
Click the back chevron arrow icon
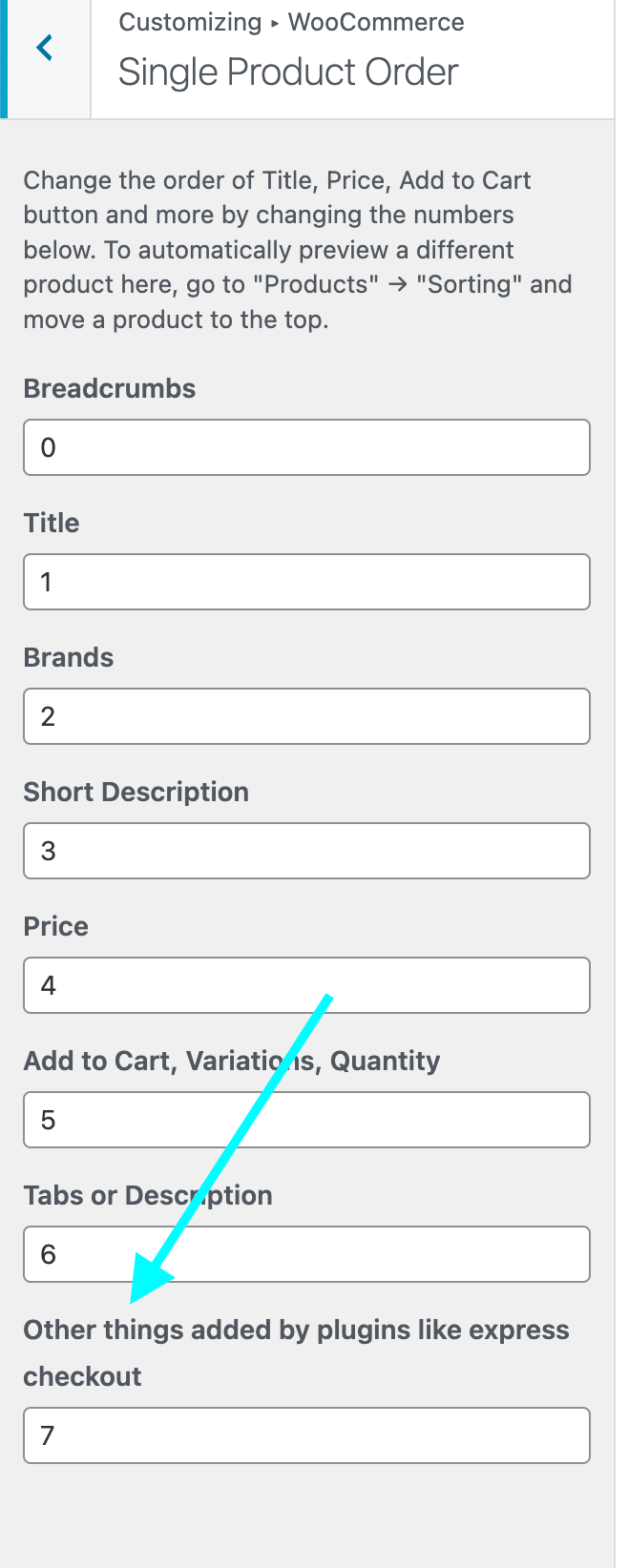point(45,48)
